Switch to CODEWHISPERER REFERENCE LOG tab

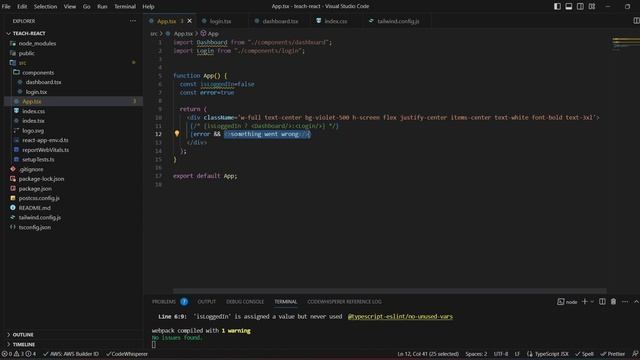coord(344,302)
